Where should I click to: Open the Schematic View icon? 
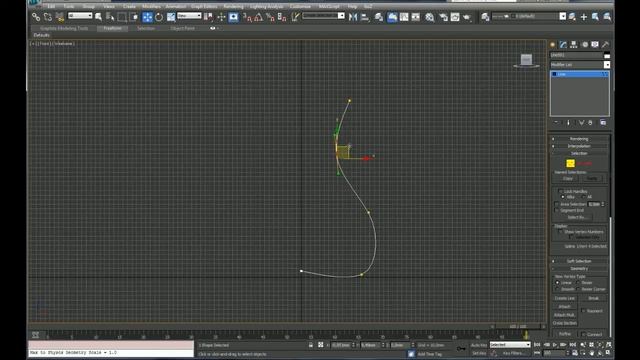pyautogui.click(x=416, y=17)
